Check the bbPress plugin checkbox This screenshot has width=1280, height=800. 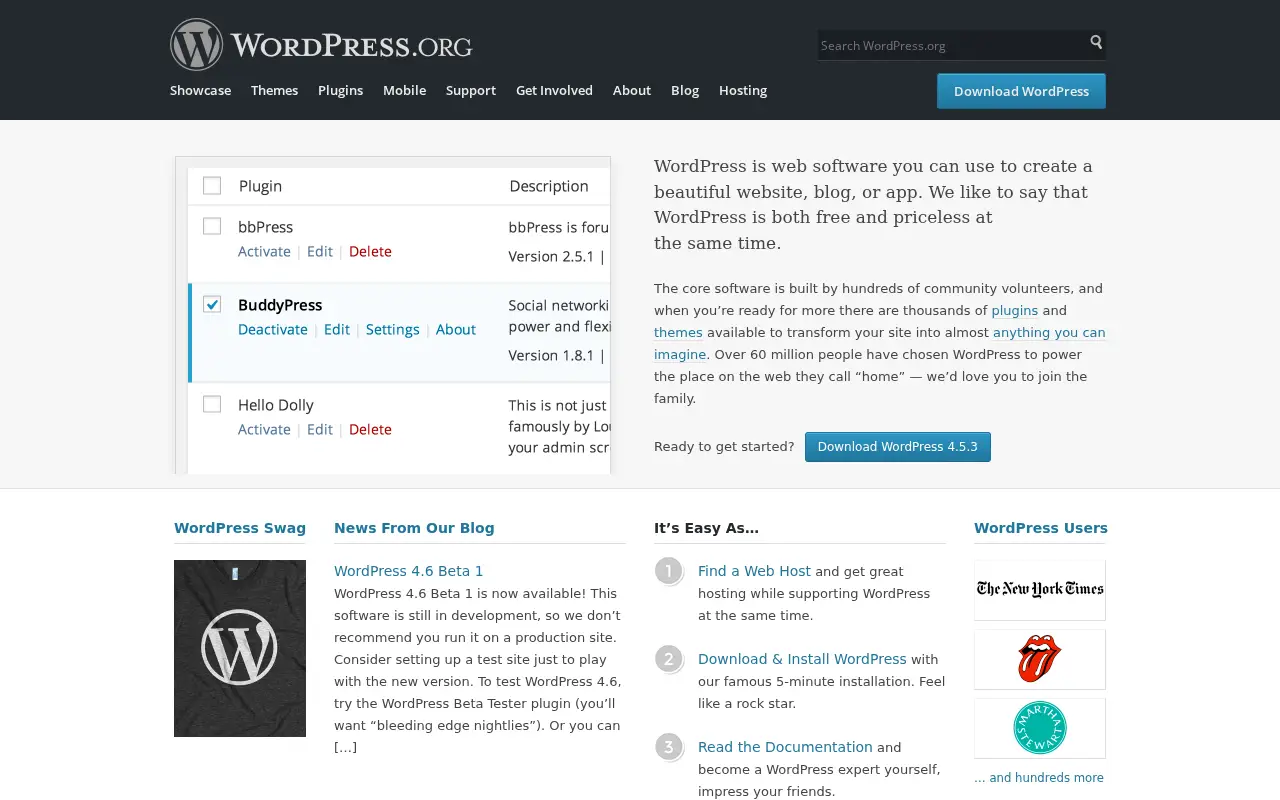(x=212, y=226)
